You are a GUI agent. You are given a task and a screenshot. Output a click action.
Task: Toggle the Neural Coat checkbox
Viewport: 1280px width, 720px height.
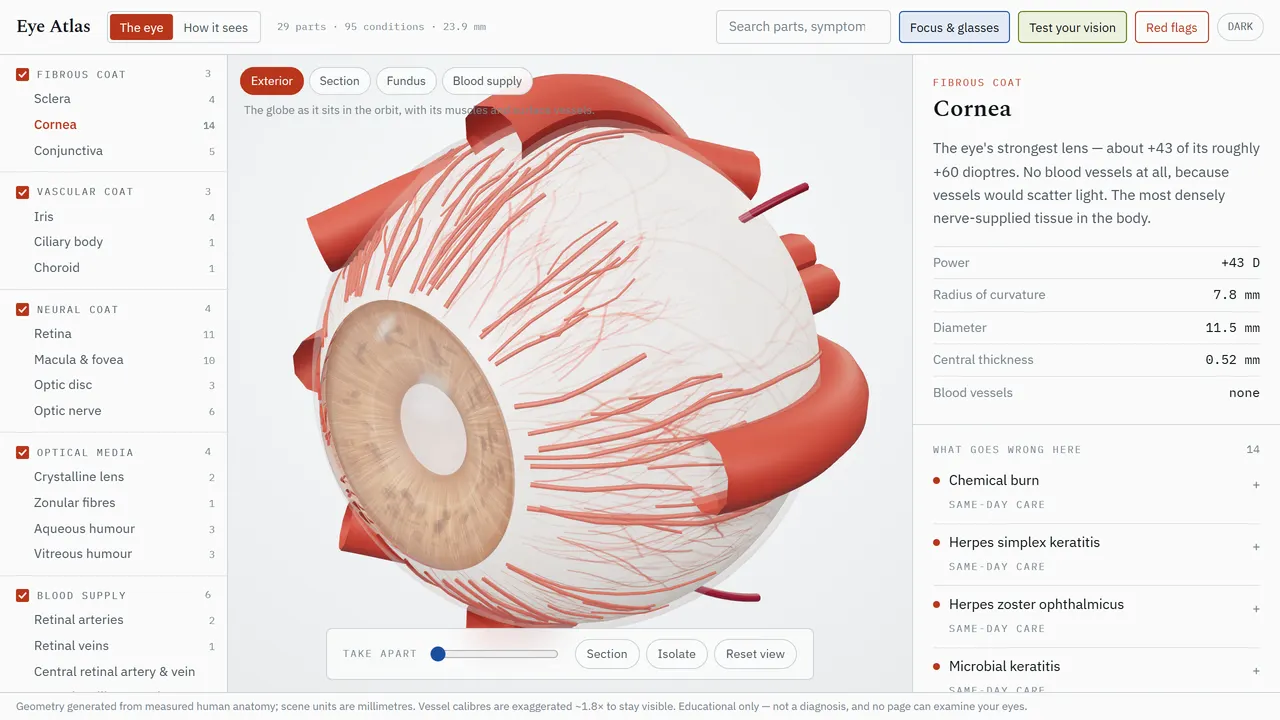click(22, 309)
